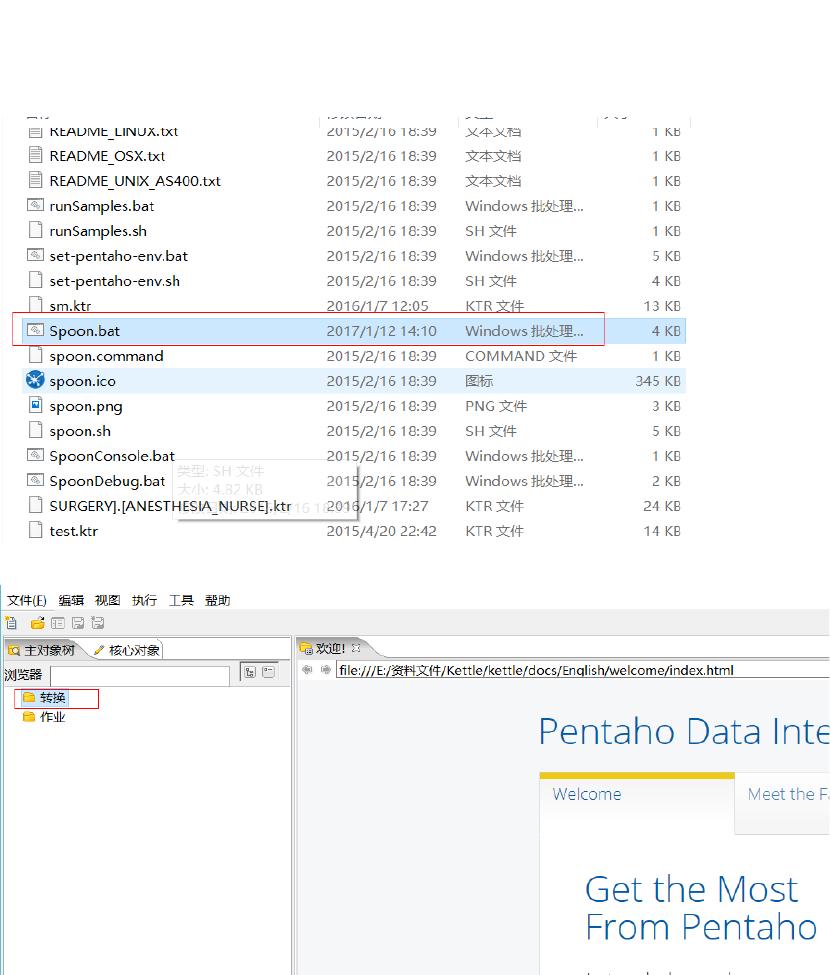Open the 工具 menu
Viewport: 831px width, 975px height.
tap(181, 600)
